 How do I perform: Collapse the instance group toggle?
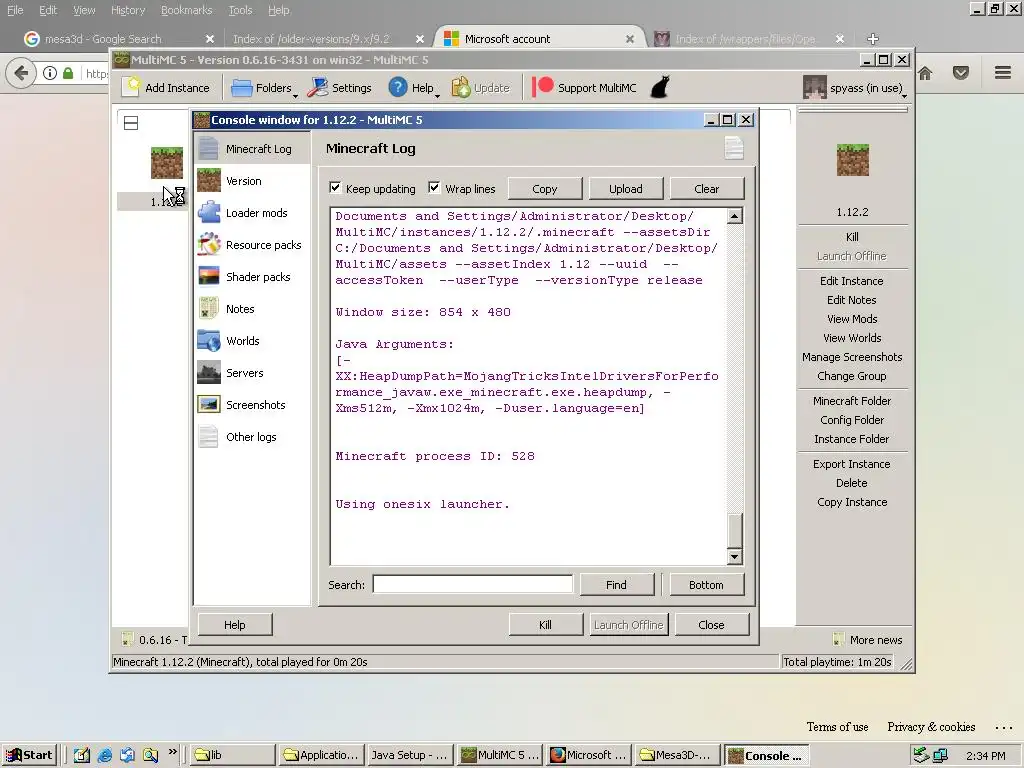click(131, 123)
